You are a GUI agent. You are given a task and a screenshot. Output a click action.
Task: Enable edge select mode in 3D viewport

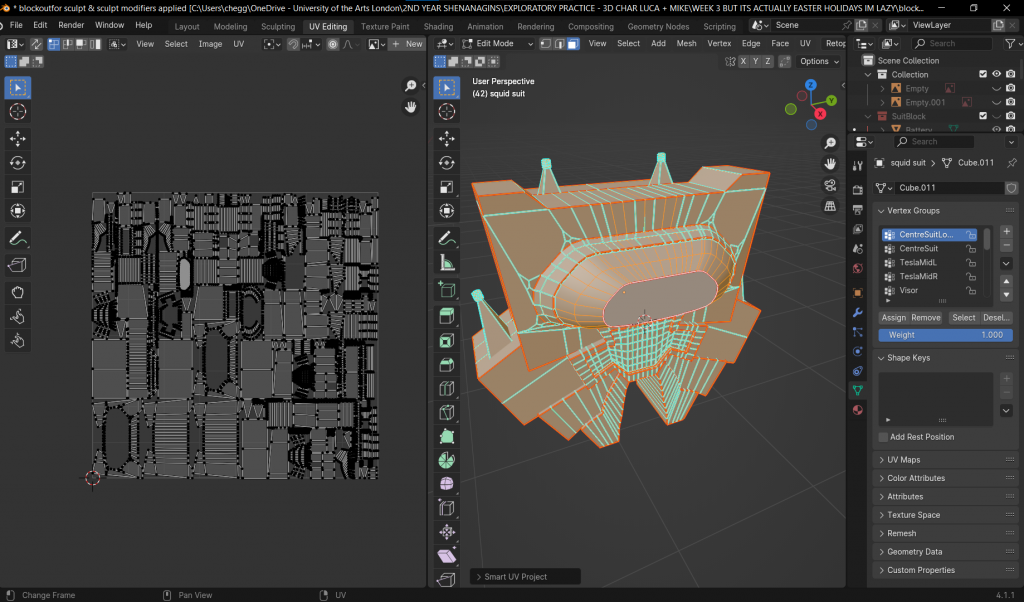click(x=559, y=44)
